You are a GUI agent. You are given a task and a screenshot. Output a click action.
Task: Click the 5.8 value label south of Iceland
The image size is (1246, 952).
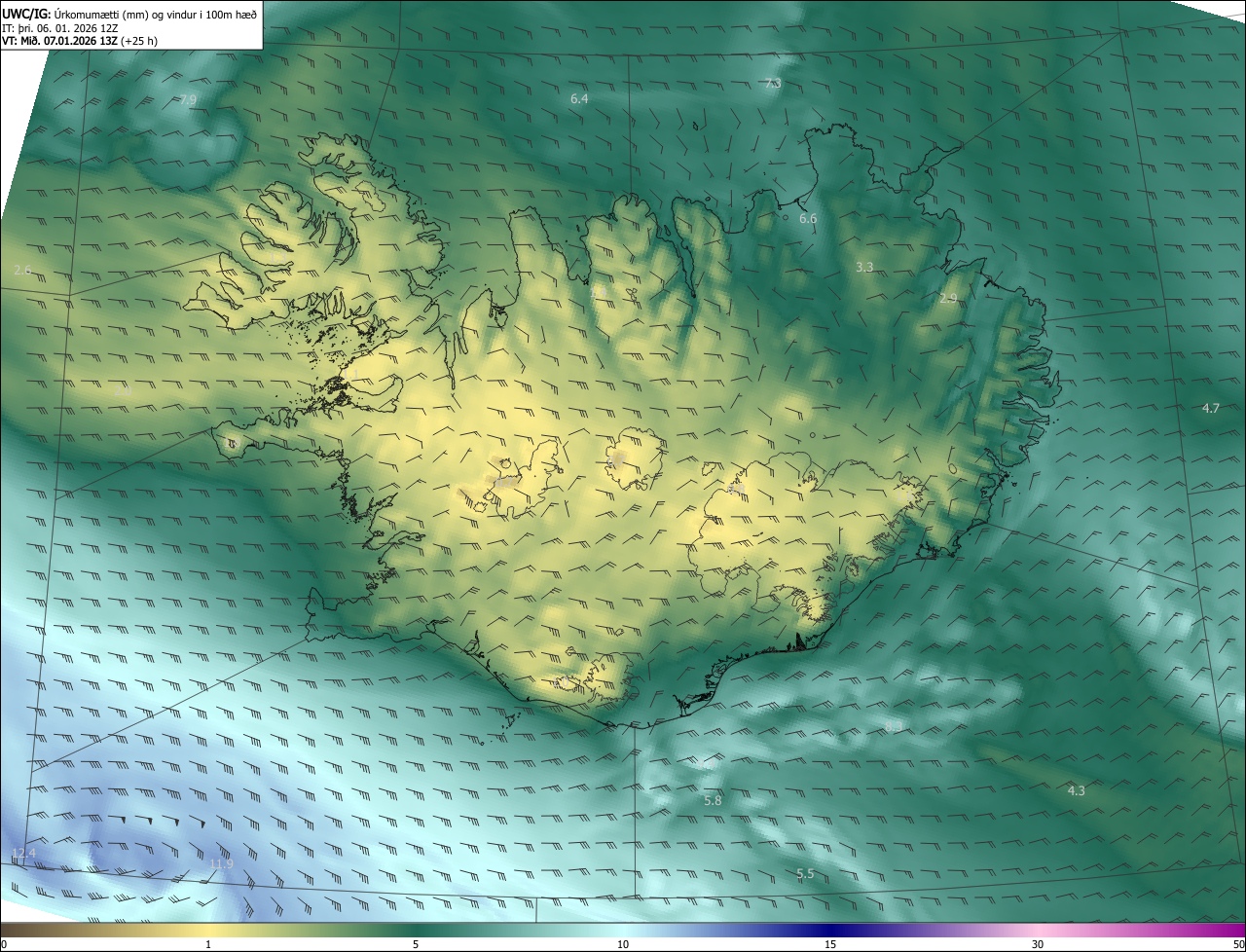(x=713, y=801)
